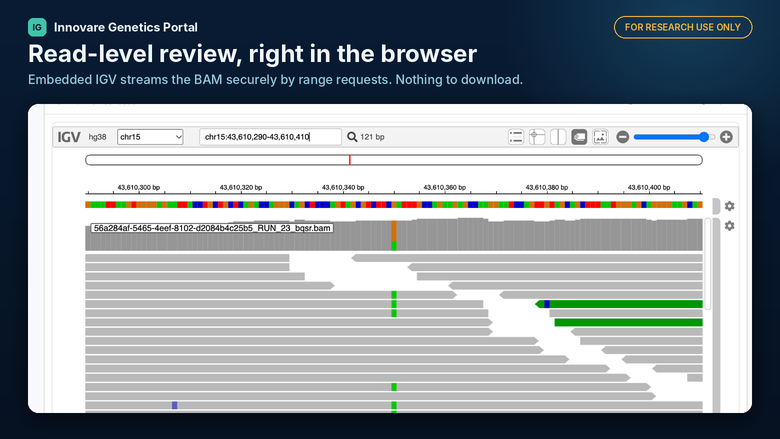Open the IGV track selection list icon

516,137
